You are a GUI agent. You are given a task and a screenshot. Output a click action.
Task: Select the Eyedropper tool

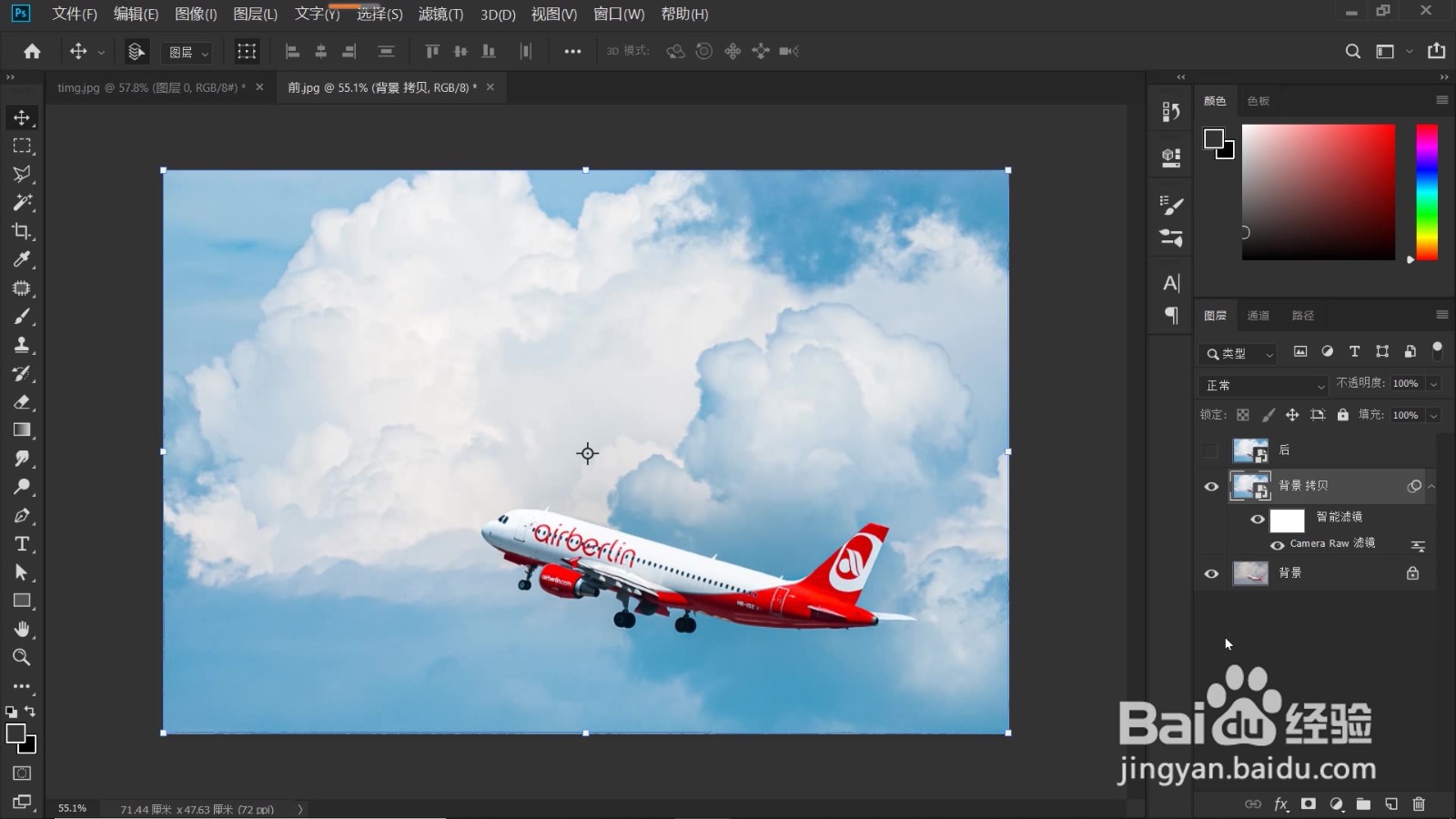point(22,259)
